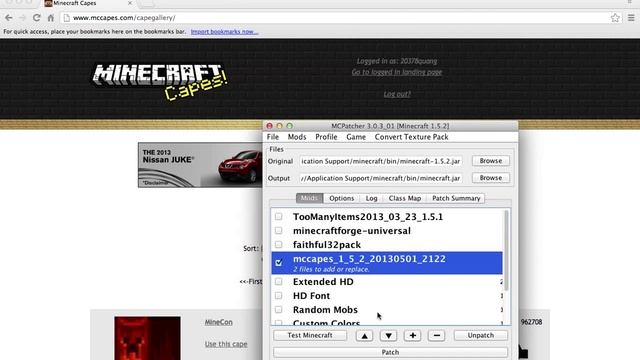Enable the HD Font checkbox
Screen dimensions: 640x360
pyautogui.click(x=278, y=296)
